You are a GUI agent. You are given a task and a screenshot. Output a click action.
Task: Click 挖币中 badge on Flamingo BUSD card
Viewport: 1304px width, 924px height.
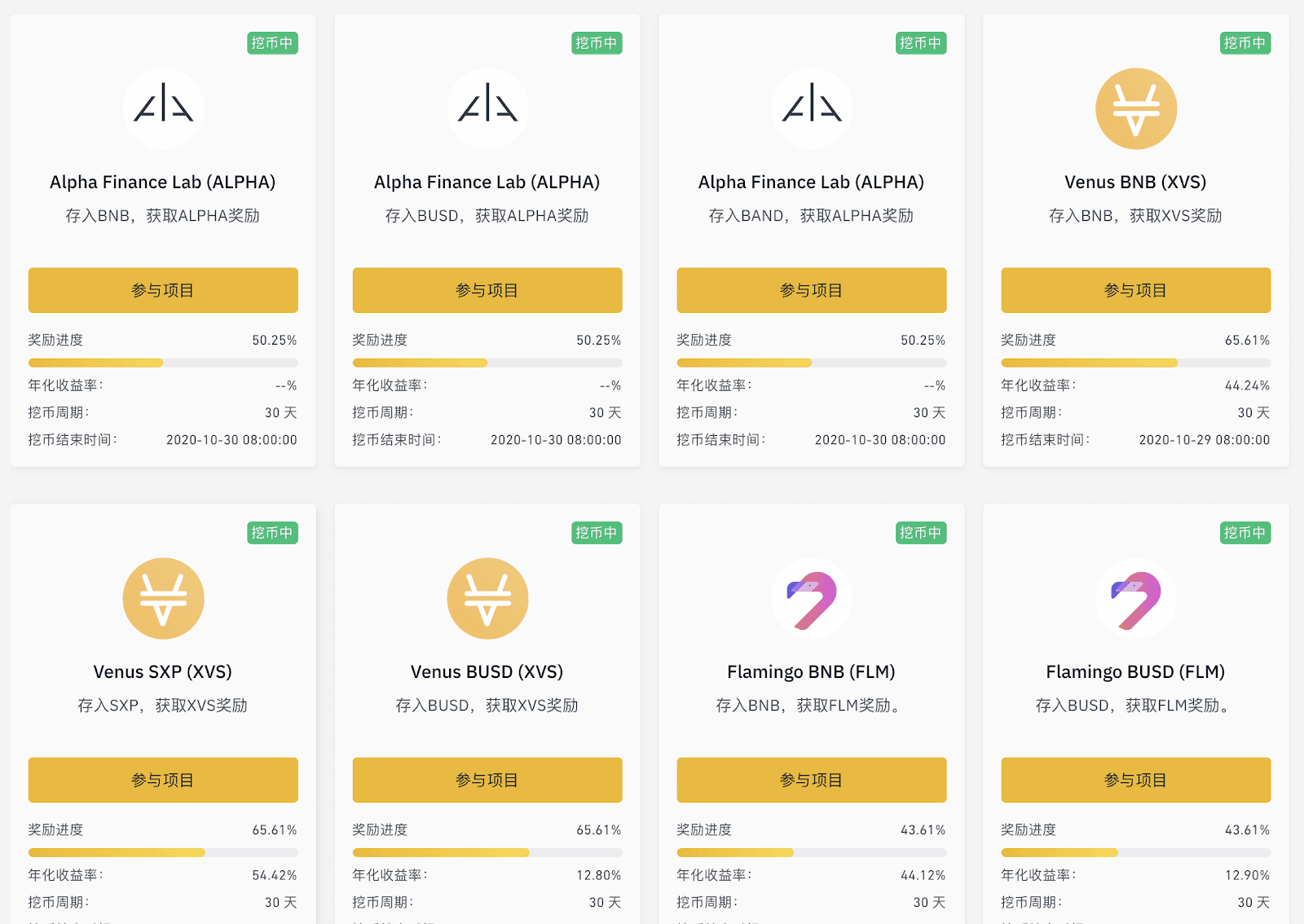tap(1245, 533)
